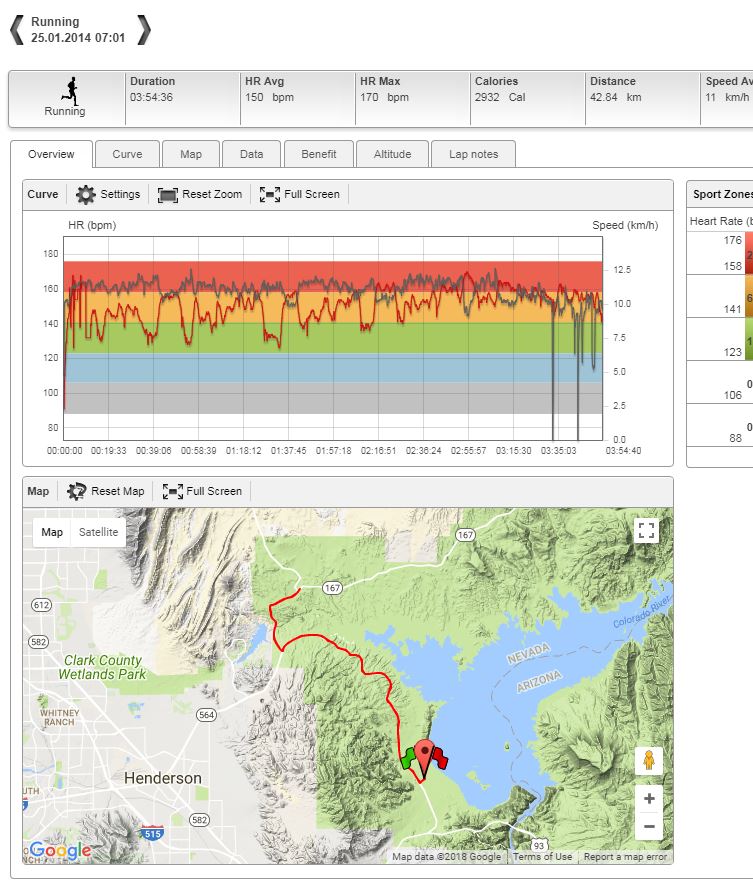Zoom out on the map
This screenshot has height=883, width=753.
(x=649, y=827)
